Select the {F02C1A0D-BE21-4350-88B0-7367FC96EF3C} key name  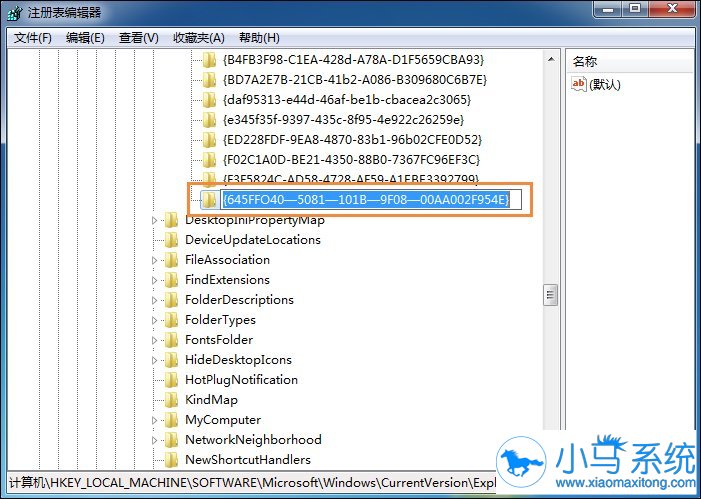351,160
